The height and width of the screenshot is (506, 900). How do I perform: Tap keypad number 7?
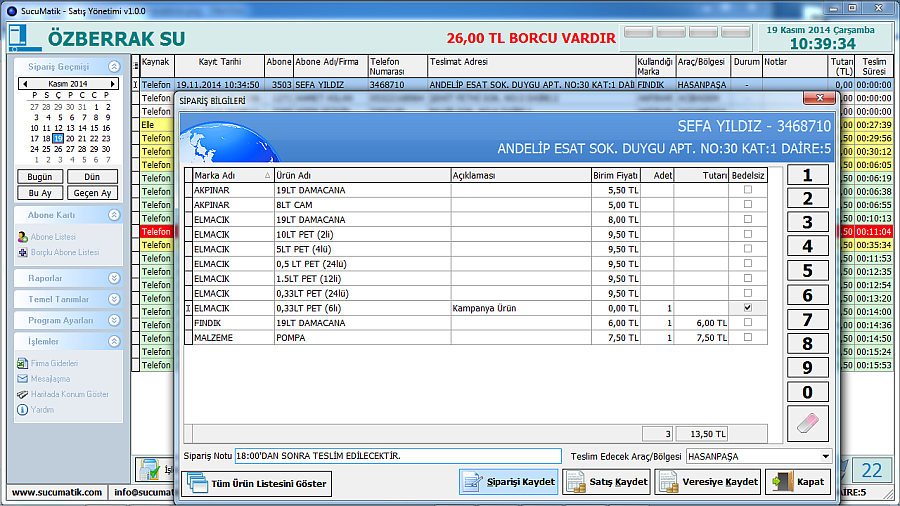coord(807,320)
